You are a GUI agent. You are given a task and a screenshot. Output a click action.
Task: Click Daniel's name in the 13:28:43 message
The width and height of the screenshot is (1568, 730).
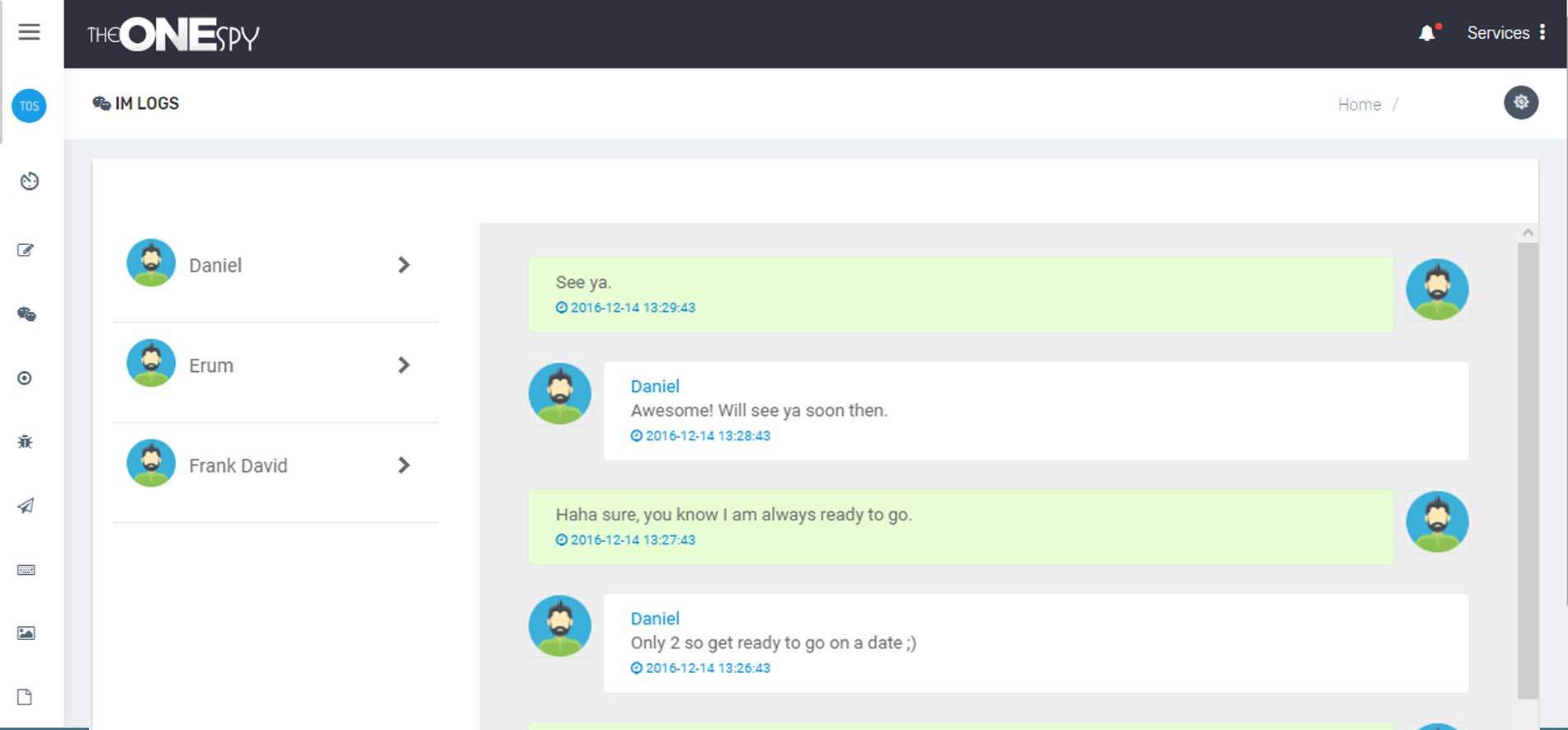click(x=655, y=386)
